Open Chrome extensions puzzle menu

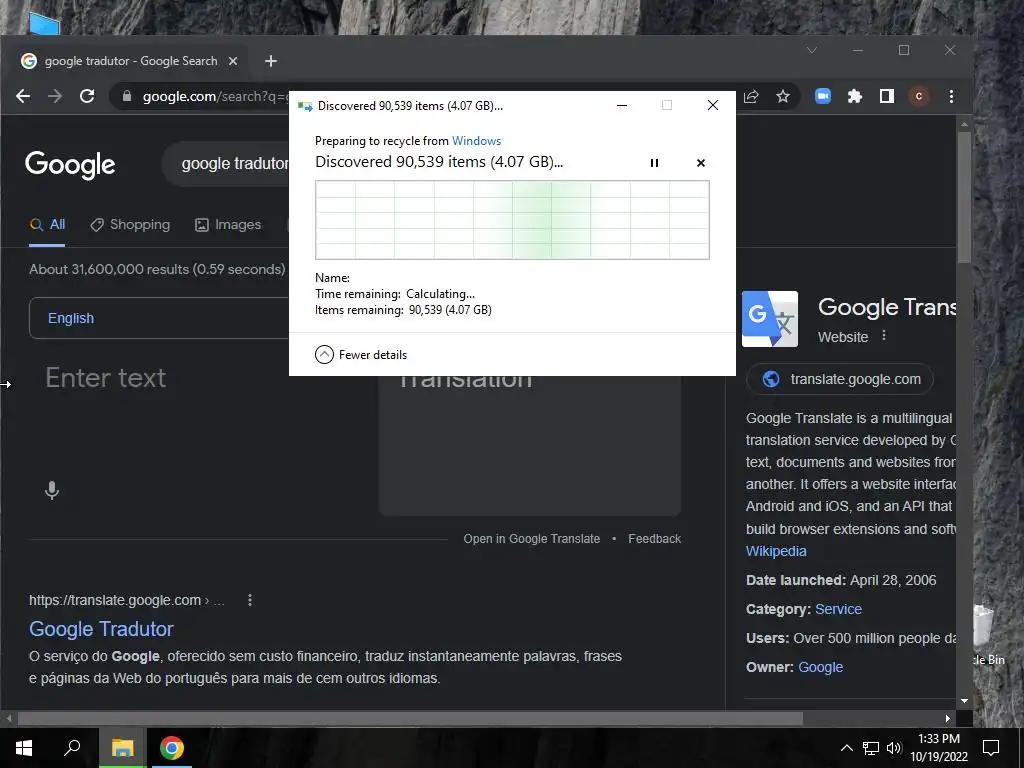pyautogui.click(x=855, y=97)
